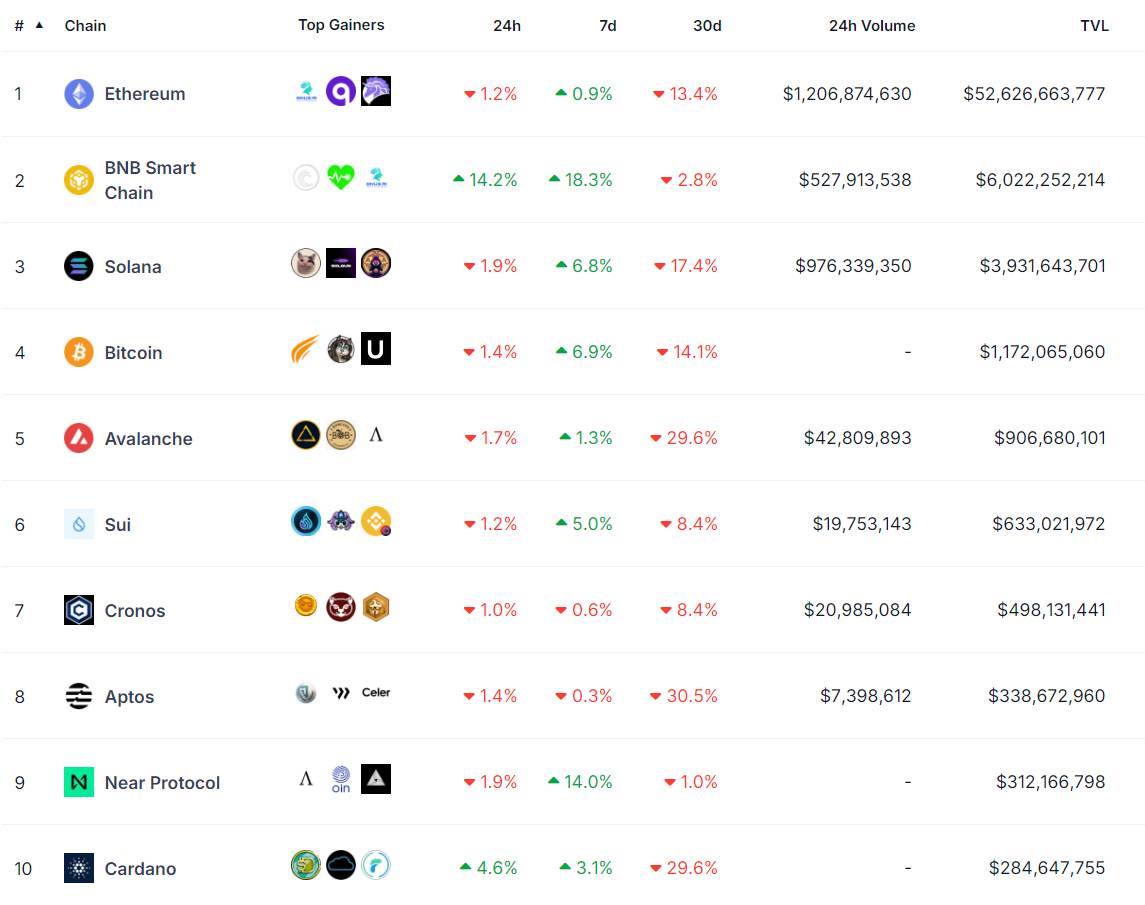Click the black U gainer icon in Bitcoin row
This screenshot has height=905, width=1145.
[376, 349]
